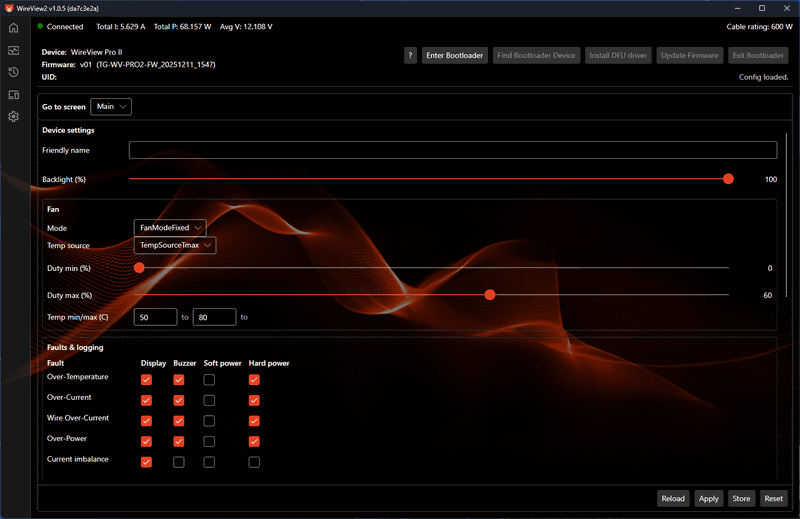The height and width of the screenshot is (519, 800).
Task: Toggle Wire Over-Current Buzzer checkbox
Action: pos(179,421)
